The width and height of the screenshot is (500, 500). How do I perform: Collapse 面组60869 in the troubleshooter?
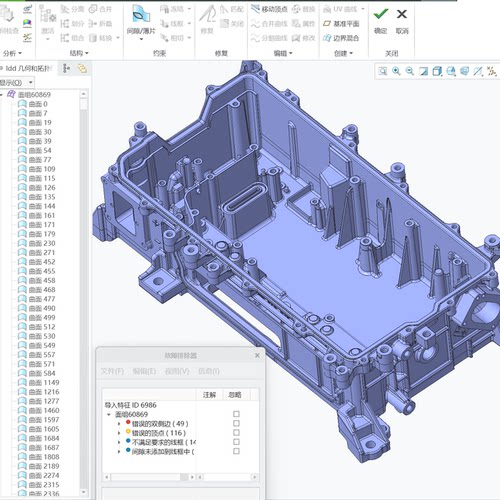point(109,414)
